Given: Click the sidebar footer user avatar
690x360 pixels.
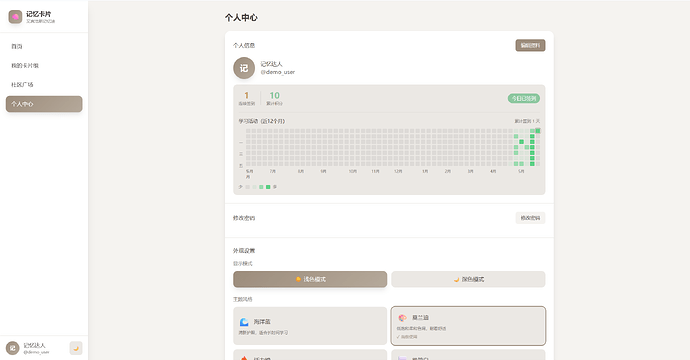Looking at the screenshot, I should coord(12,348).
